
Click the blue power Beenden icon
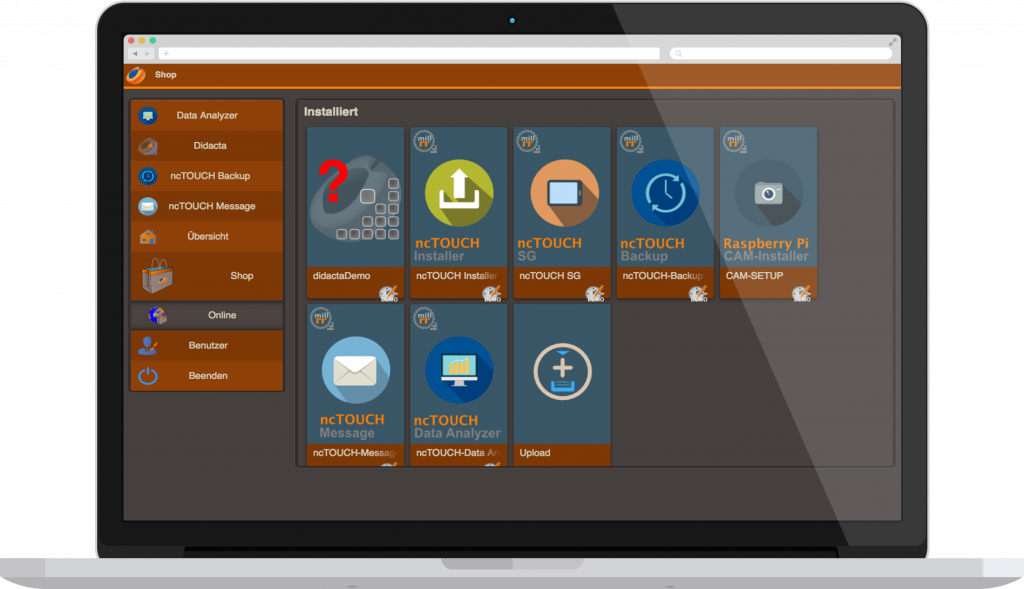[148, 376]
